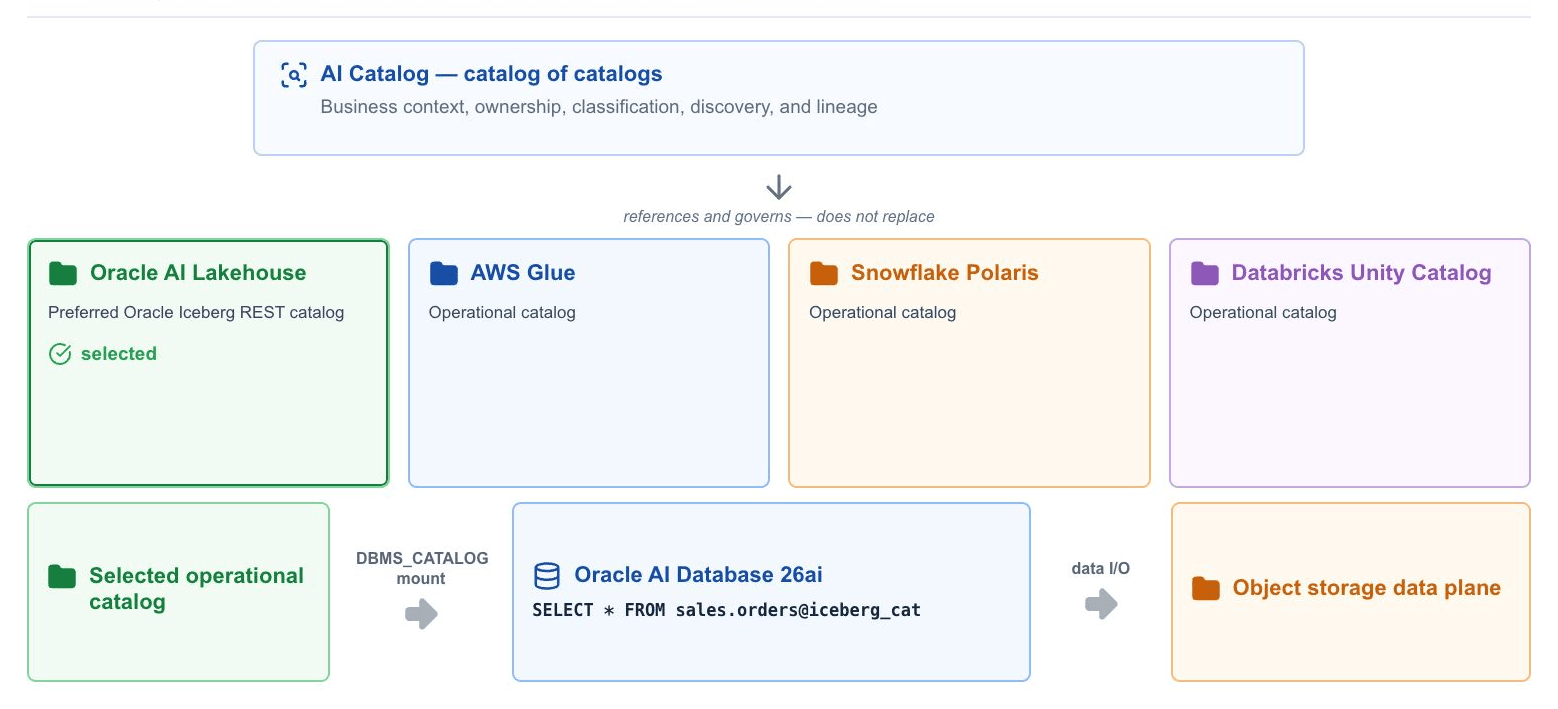This screenshot has width=1558, height=709.
Task: Click the purple Databricks Unity Catalog folder icon
Action: [1204, 273]
